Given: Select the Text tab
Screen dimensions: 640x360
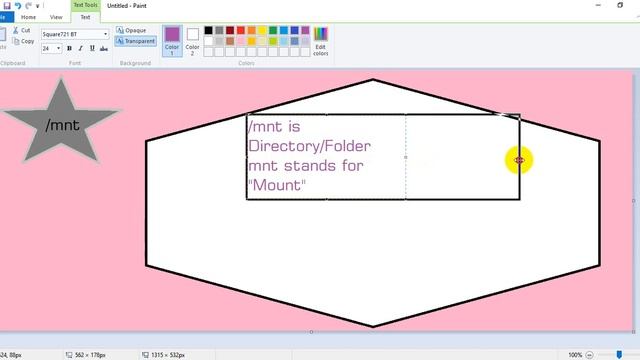Looking at the screenshot, I should click(85, 17).
